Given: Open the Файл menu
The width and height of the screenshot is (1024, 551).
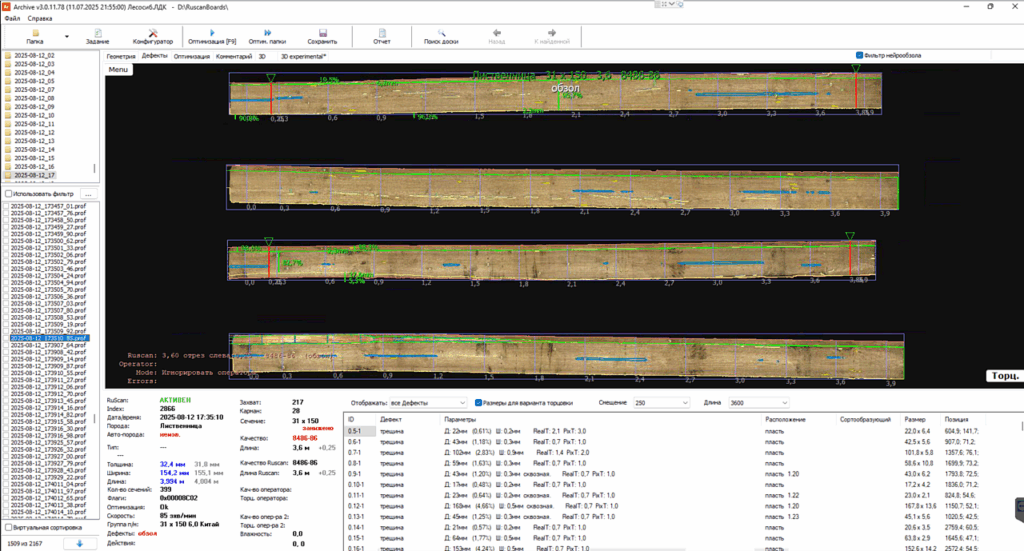Looking at the screenshot, I should (12, 18).
